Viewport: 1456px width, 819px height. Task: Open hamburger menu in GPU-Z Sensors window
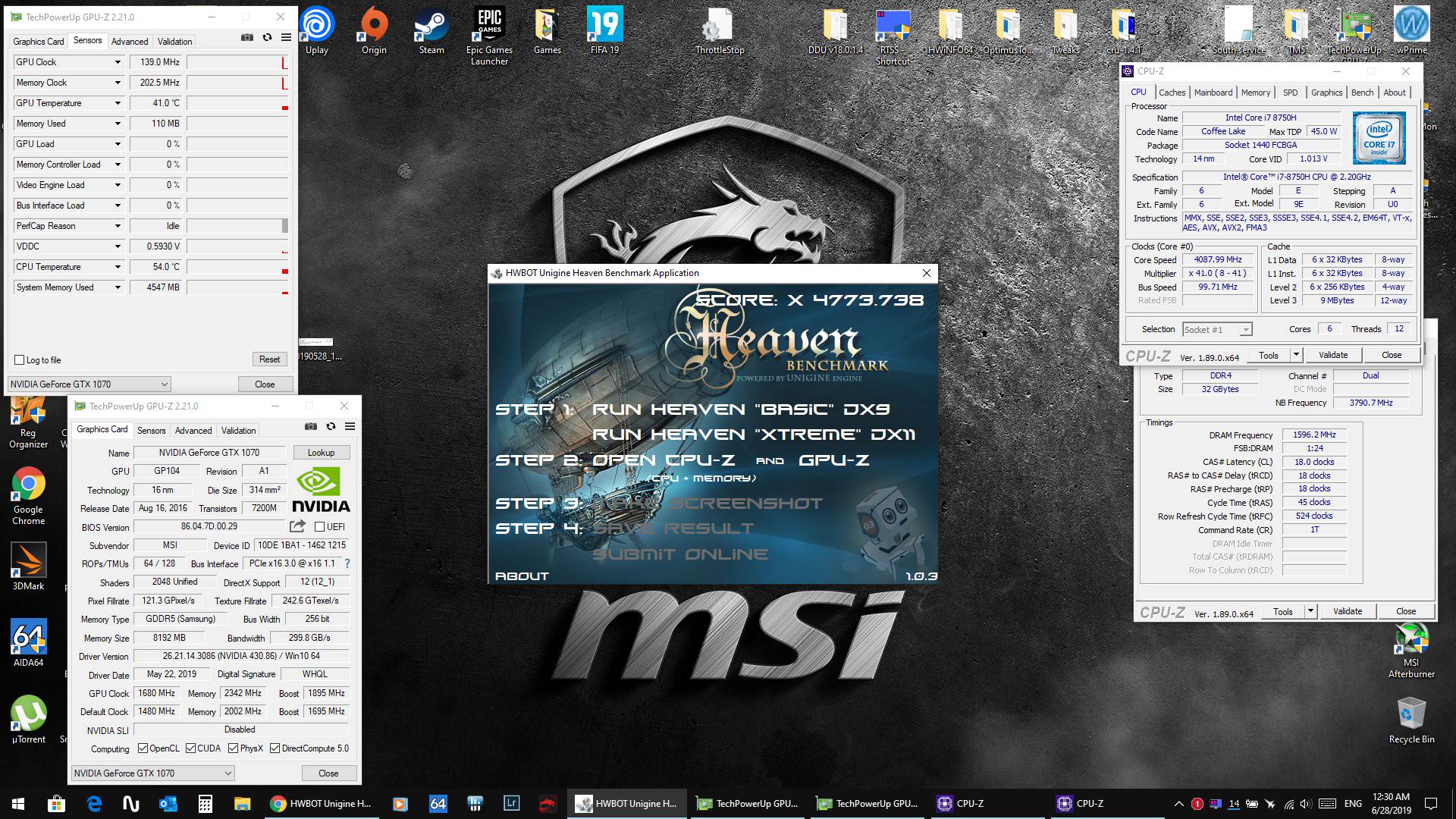pyautogui.click(x=286, y=37)
